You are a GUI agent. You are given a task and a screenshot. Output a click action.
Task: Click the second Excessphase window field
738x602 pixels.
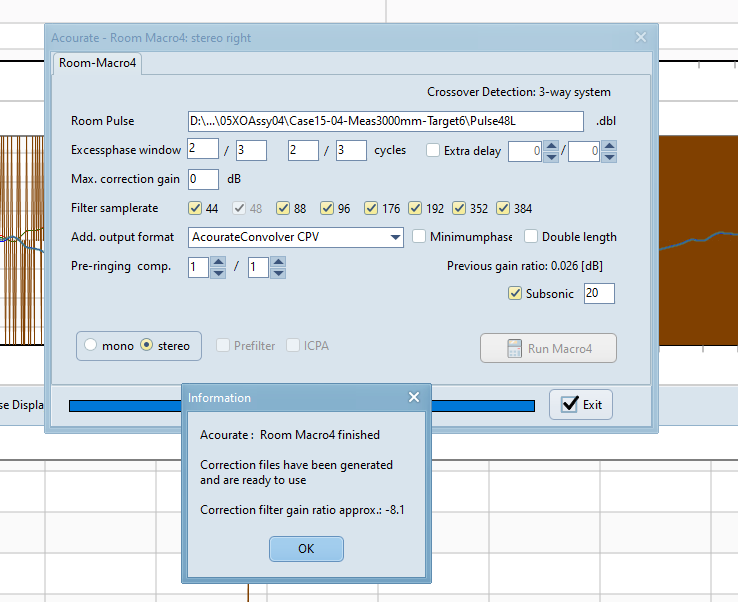(x=251, y=151)
